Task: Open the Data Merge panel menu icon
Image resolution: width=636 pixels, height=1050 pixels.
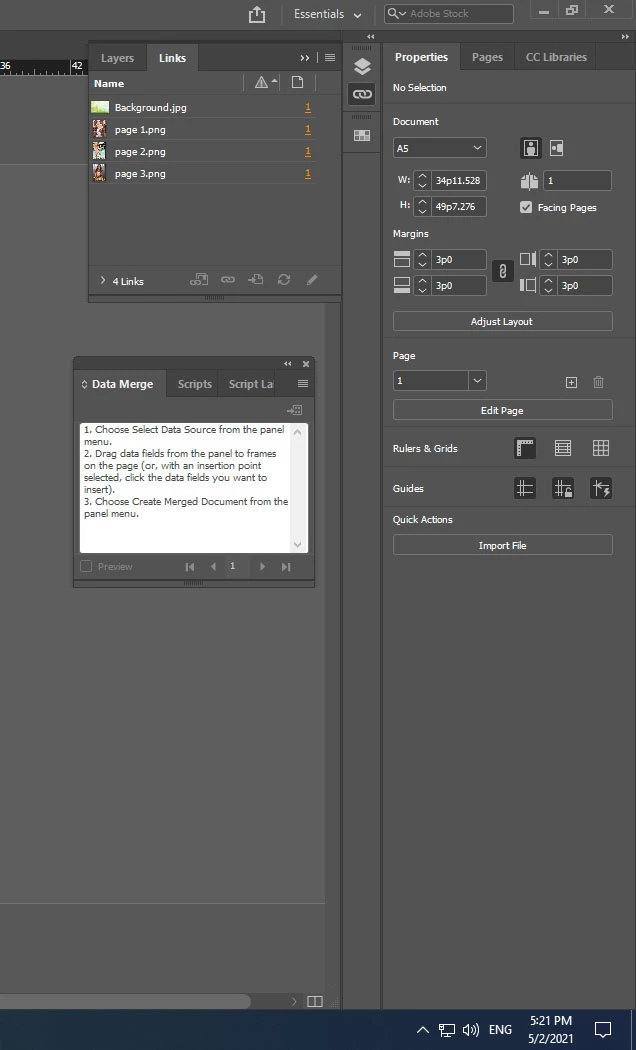Action: 303,384
